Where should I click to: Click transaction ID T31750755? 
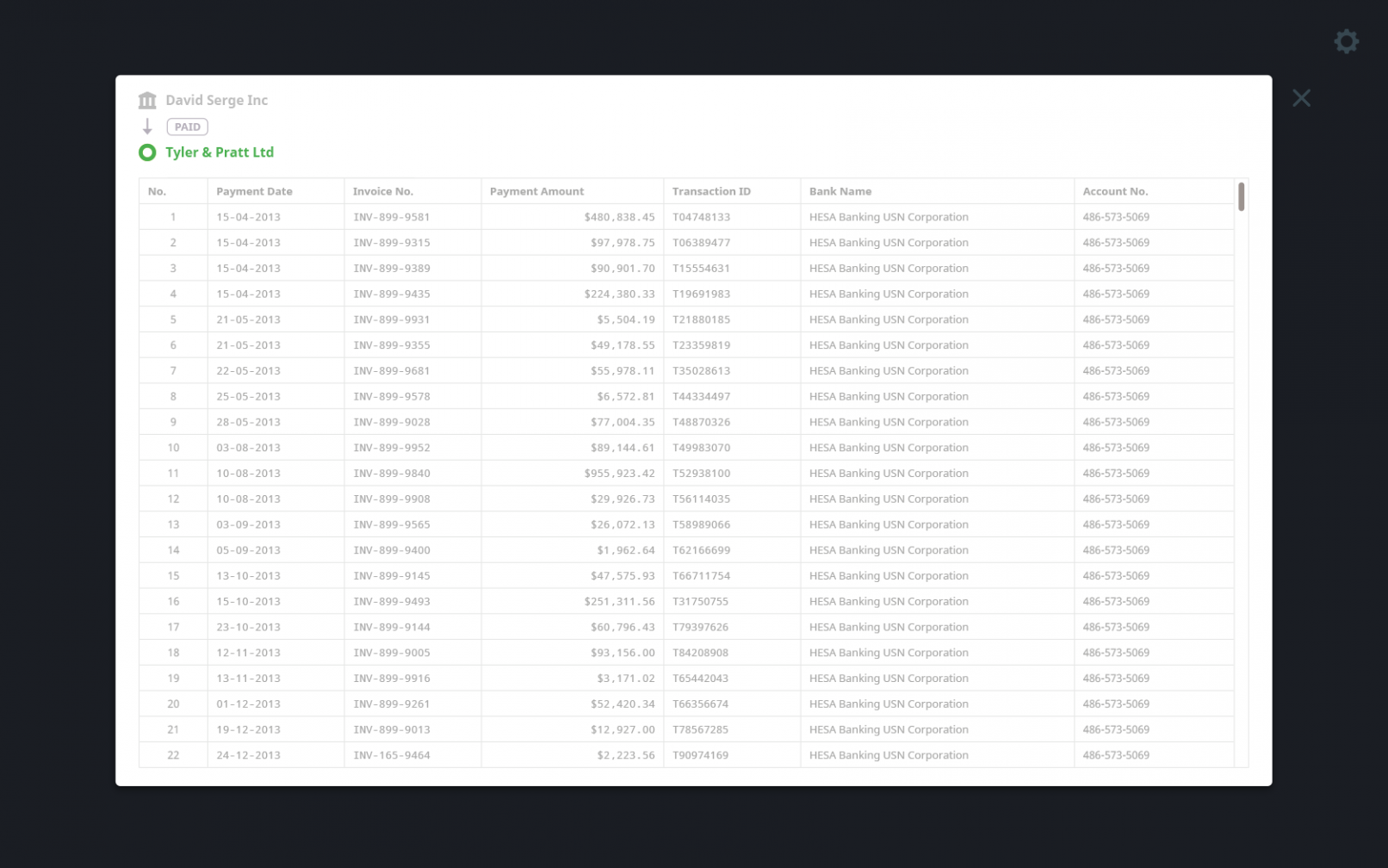click(x=700, y=602)
